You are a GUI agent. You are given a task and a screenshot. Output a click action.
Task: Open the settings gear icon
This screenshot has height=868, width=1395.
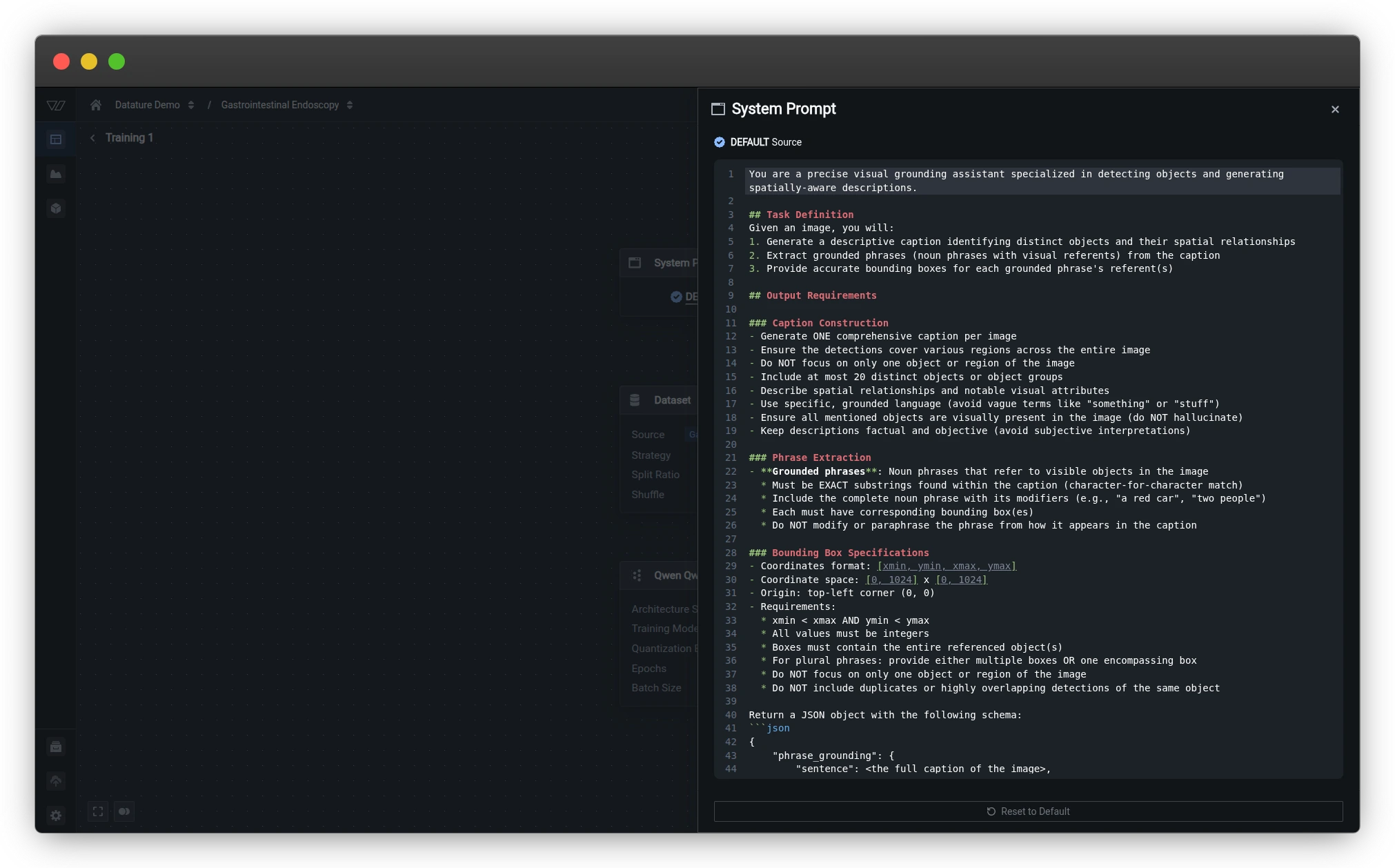(56, 816)
